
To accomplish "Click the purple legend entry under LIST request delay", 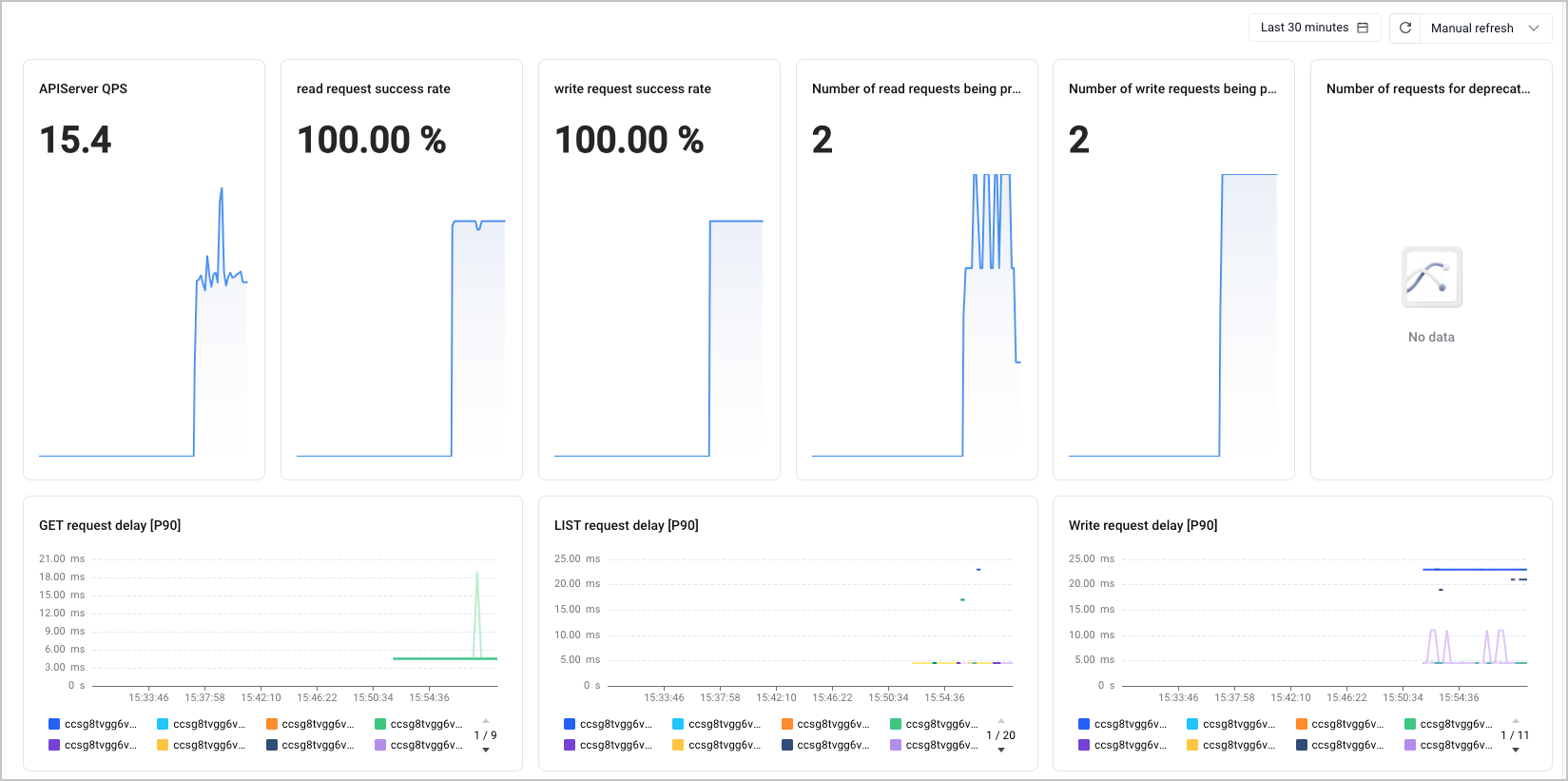I will [609, 745].
